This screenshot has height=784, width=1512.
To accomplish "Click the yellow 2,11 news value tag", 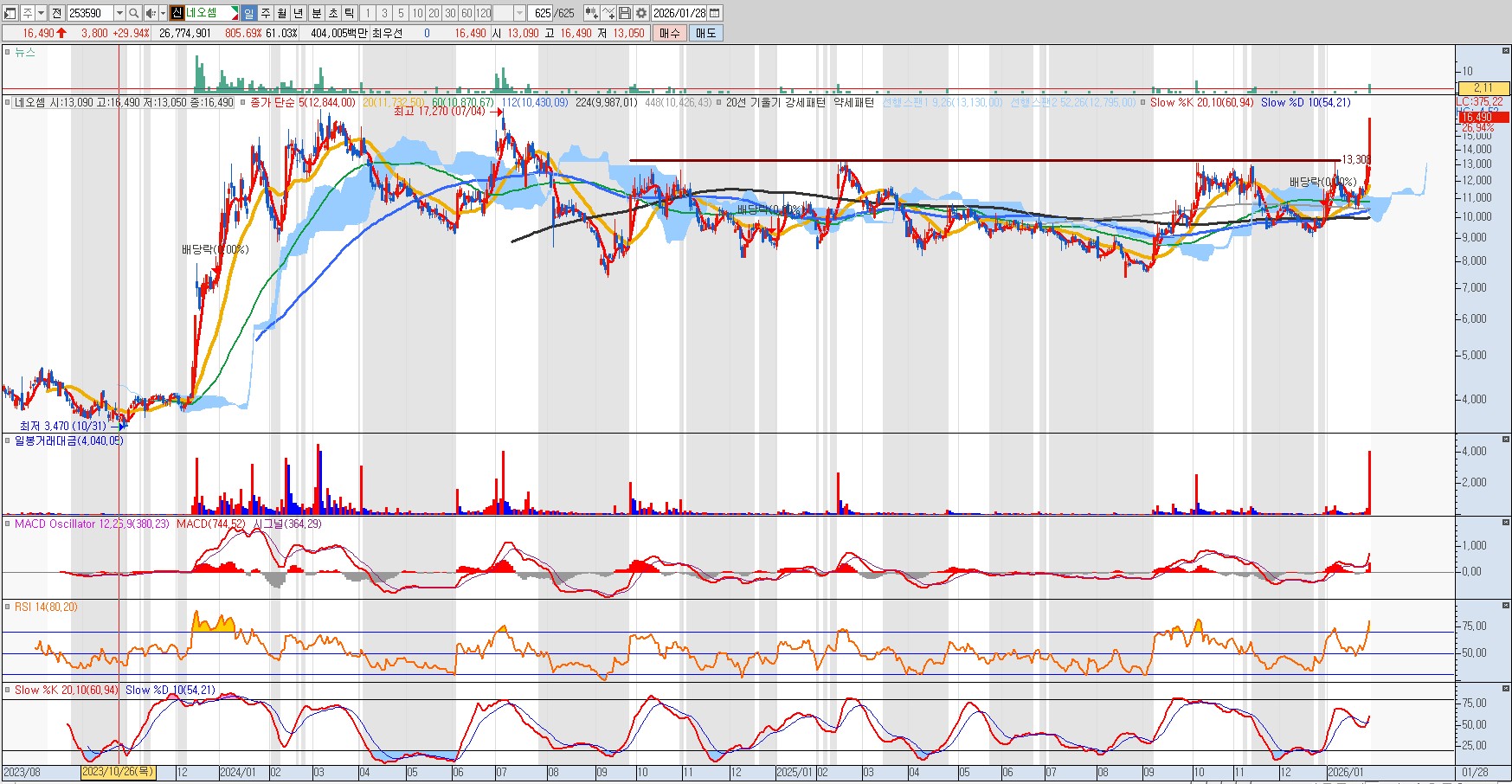I will (1483, 87).
